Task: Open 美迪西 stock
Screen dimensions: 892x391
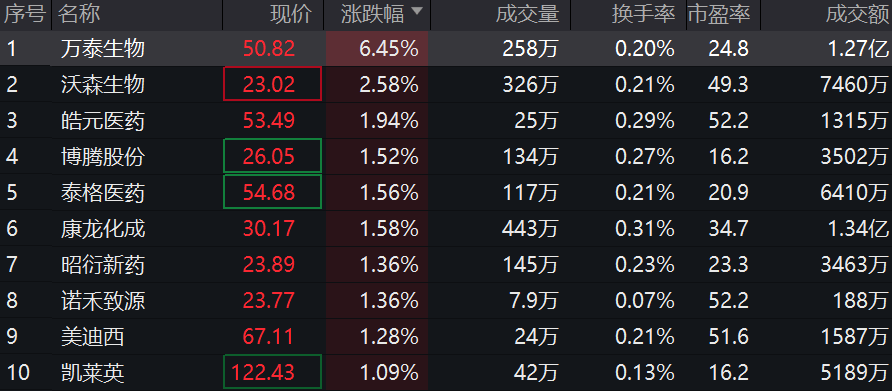Action: (x=92, y=337)
